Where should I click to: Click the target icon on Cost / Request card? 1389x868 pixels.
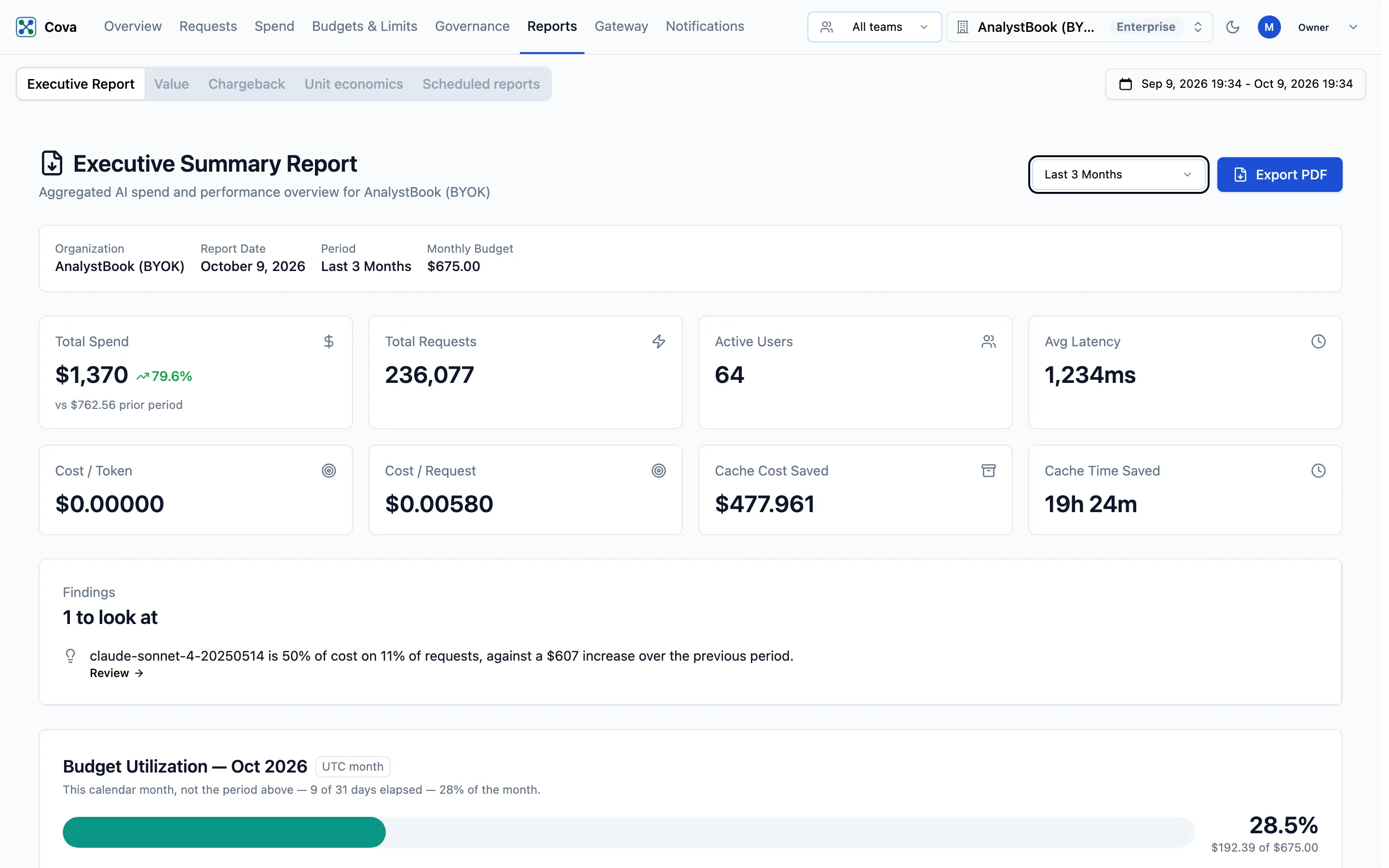(x=659, y=471)
